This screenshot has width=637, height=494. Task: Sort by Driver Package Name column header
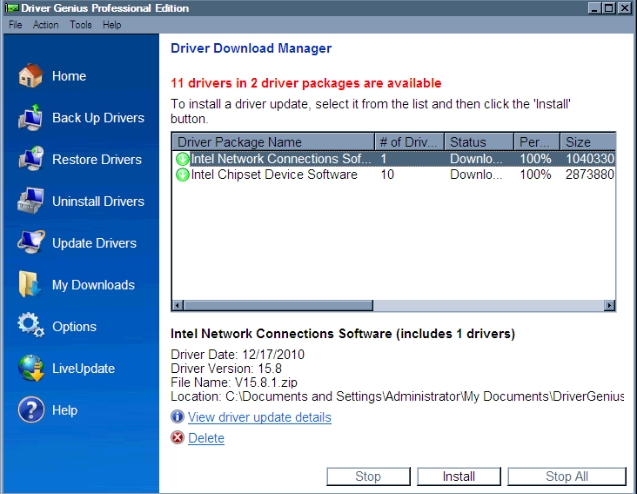(273, 142)
